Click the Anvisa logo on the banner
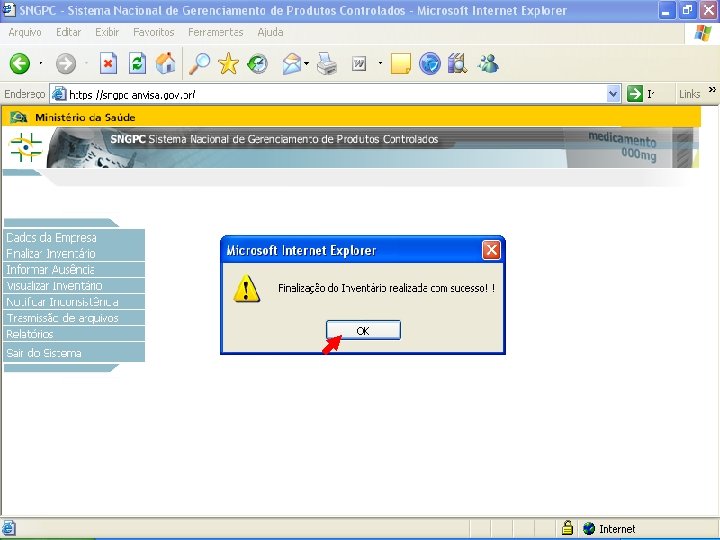The height and width of the screenshot is (540, 720). [x=26, y=147]
